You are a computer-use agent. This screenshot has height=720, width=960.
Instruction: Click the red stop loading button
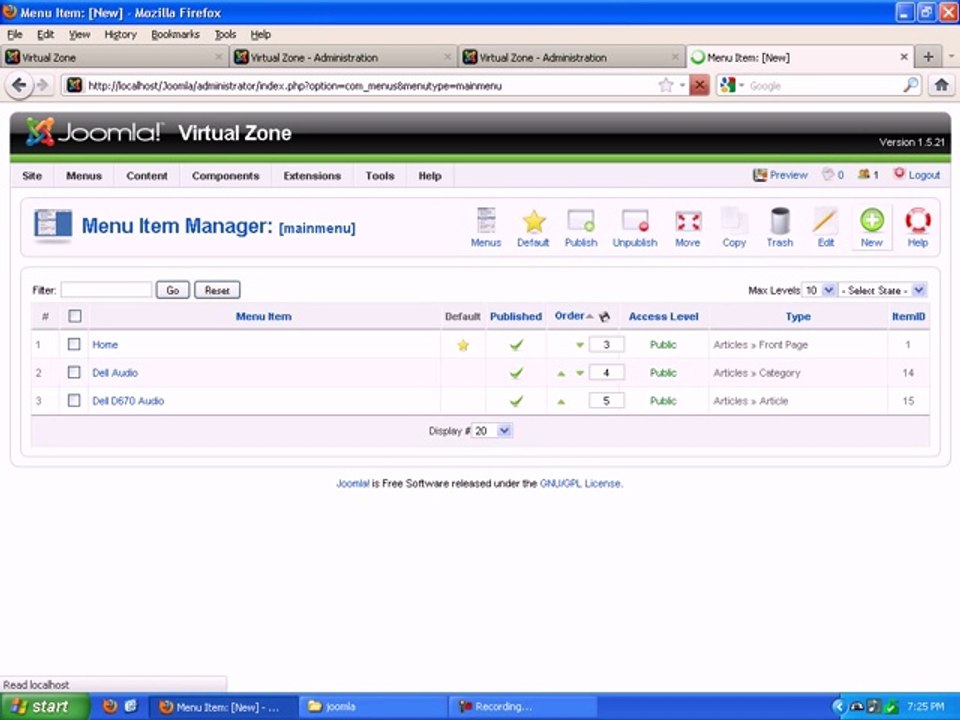tap(699, 85)
